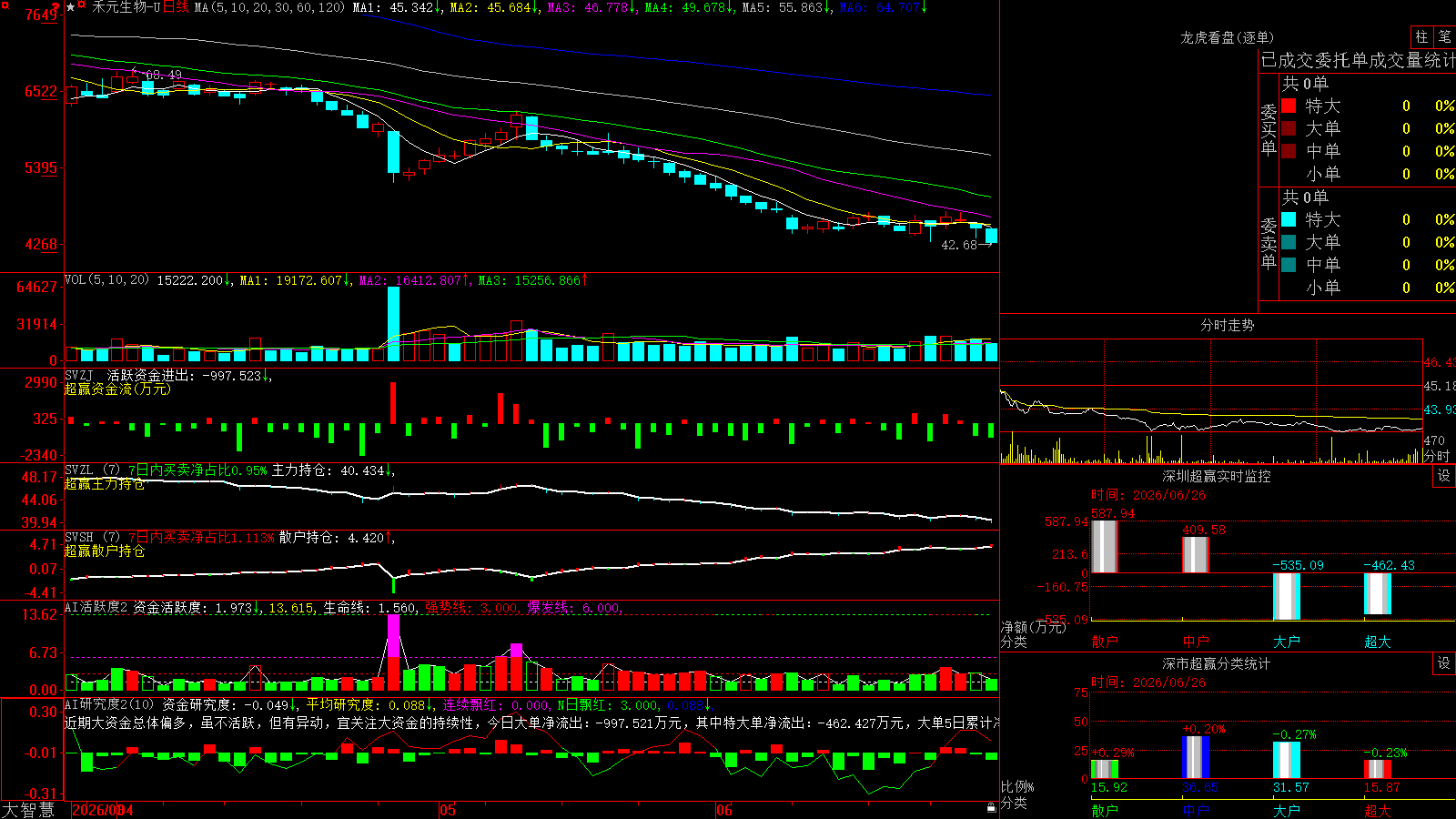Screen dimensions: 1456x819
Task: Click the dark red 大单 buy order swatch
Action: pos(1289,128)
